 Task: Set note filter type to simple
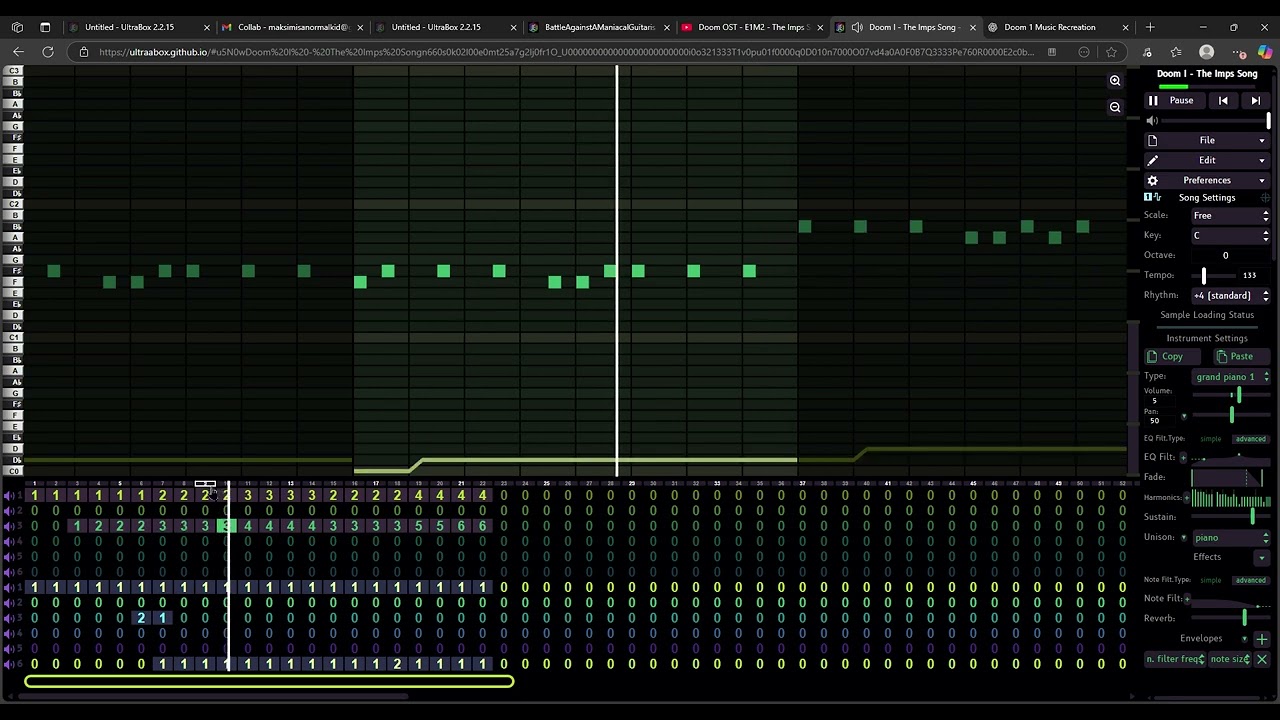(x=1210, y=580)
